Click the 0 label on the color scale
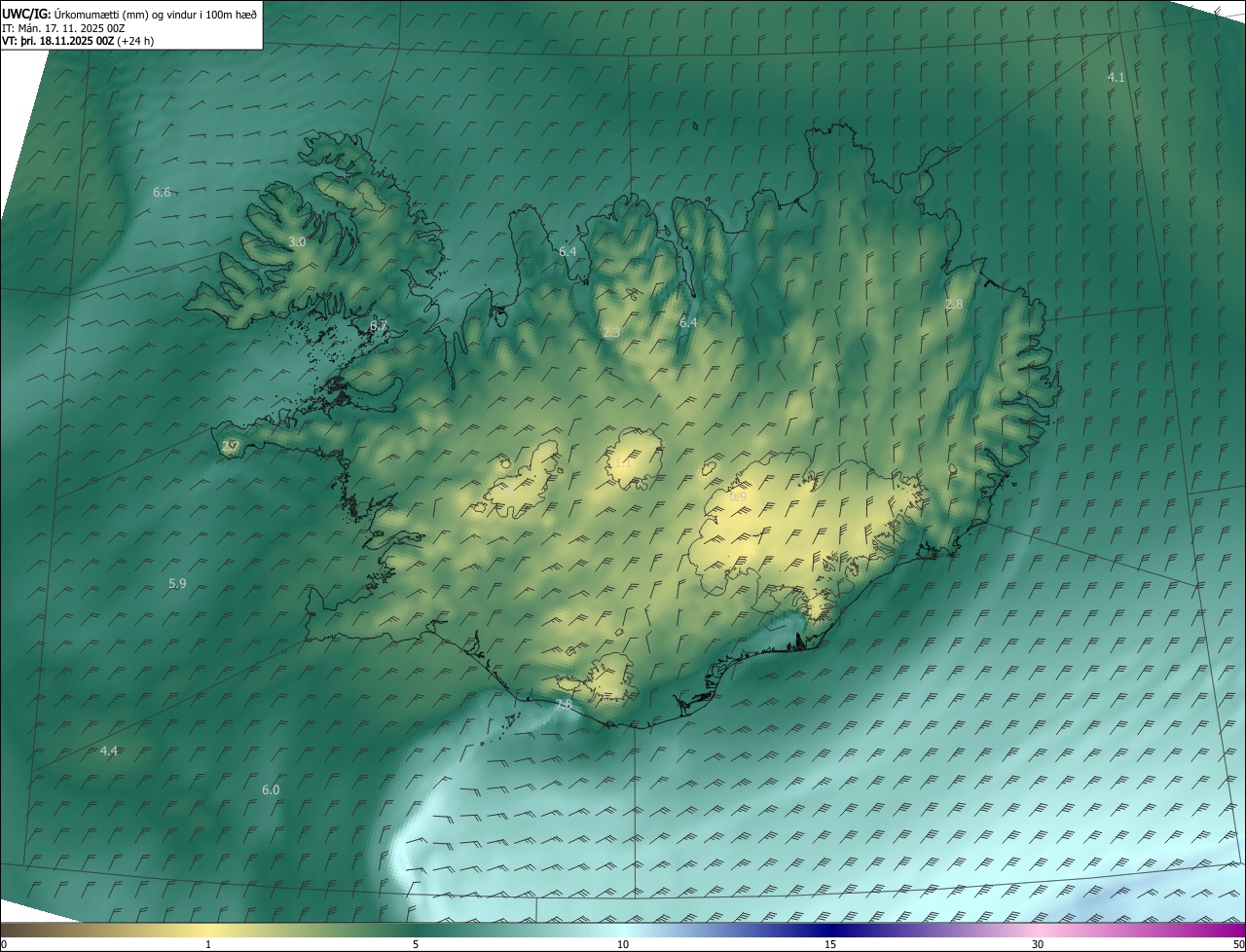Screen dimensions: 1246x952 click(4, 944)
